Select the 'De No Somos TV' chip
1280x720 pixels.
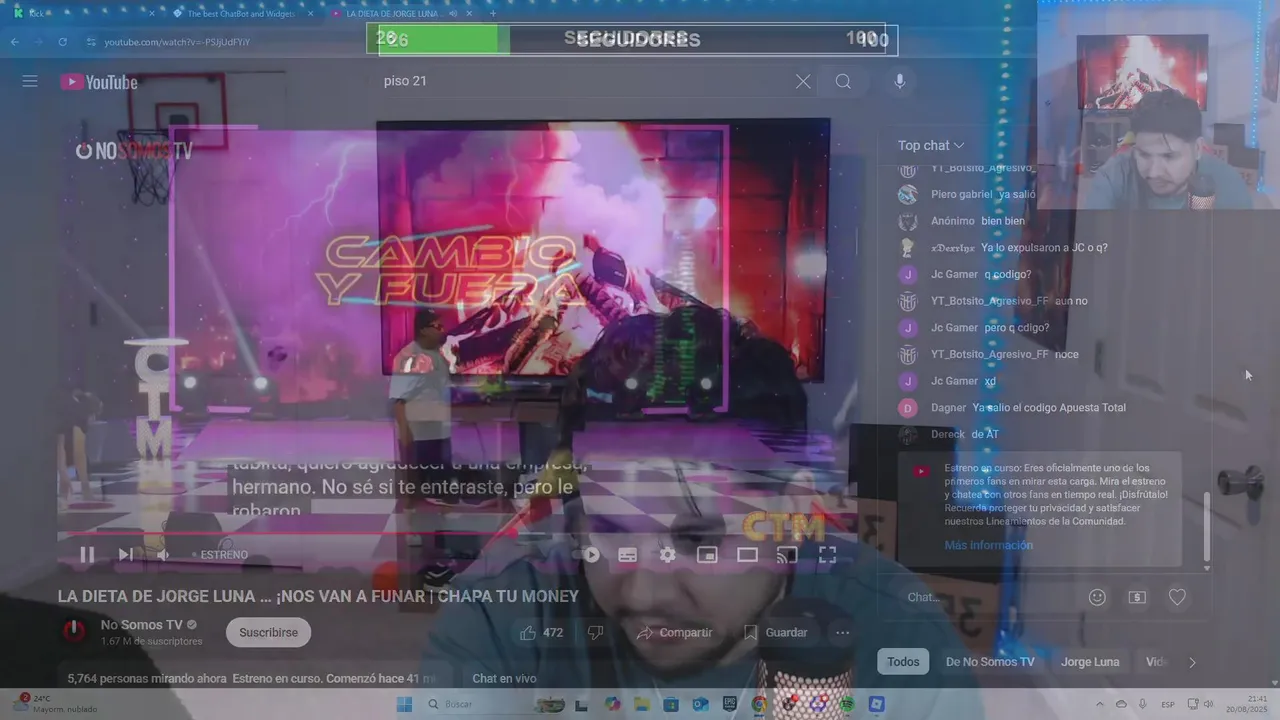pos(990,662)
